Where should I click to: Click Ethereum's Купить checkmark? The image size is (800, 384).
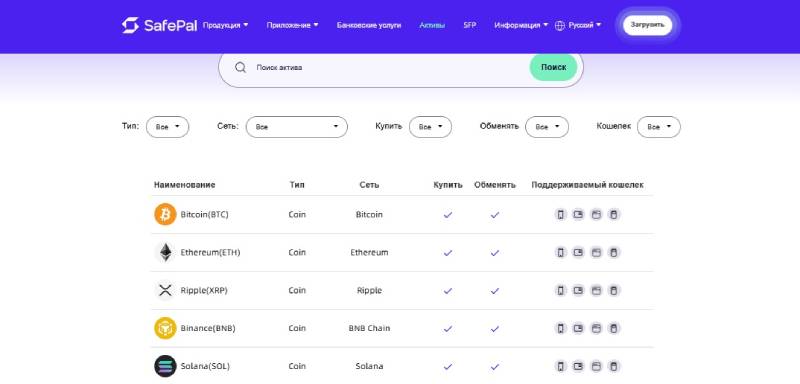448,253
